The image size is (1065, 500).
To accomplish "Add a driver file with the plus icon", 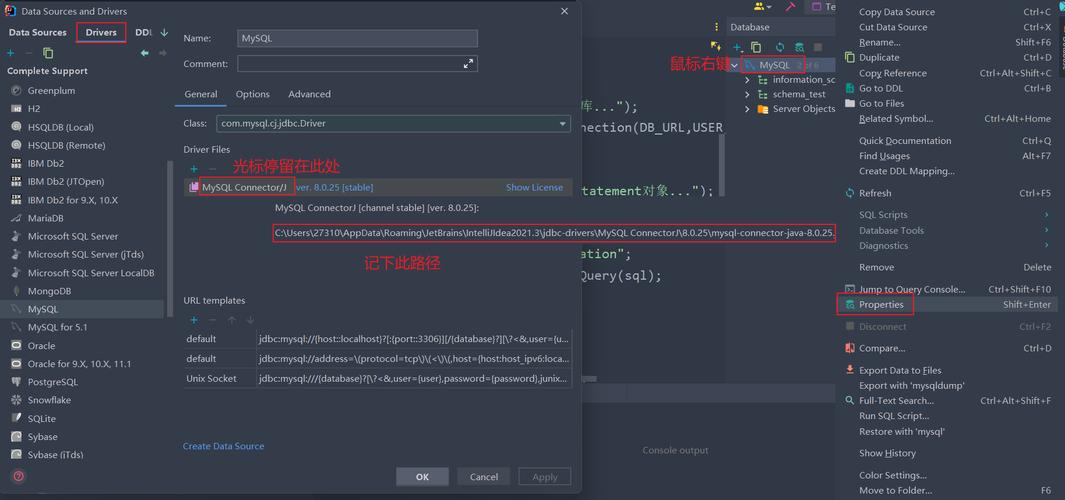I will point(194,168).
